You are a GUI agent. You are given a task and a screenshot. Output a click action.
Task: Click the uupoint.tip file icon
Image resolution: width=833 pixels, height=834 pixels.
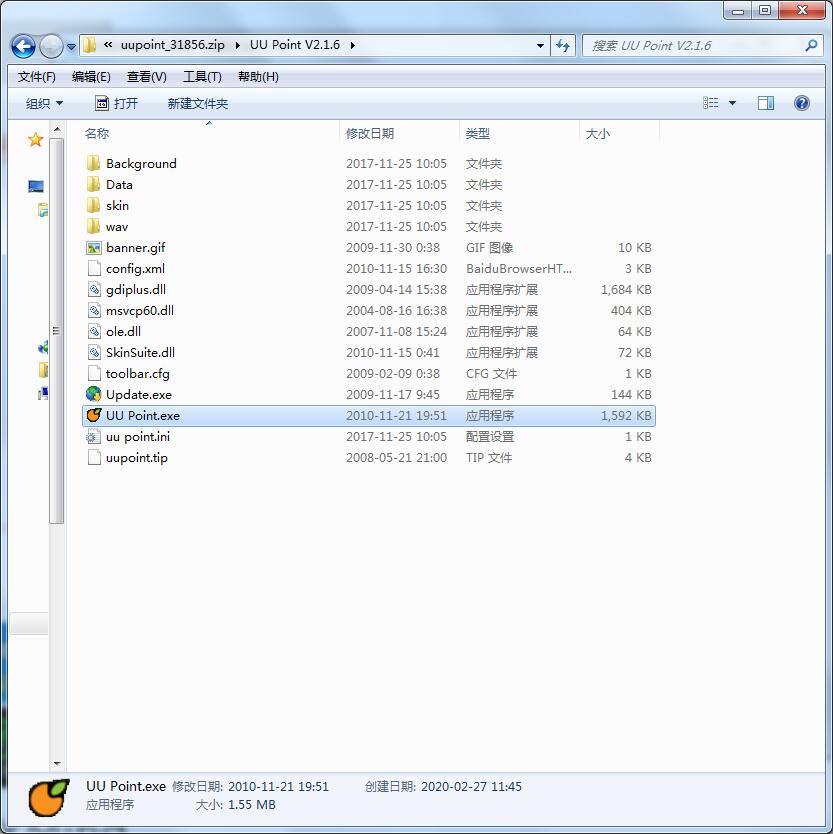[94, 457]
